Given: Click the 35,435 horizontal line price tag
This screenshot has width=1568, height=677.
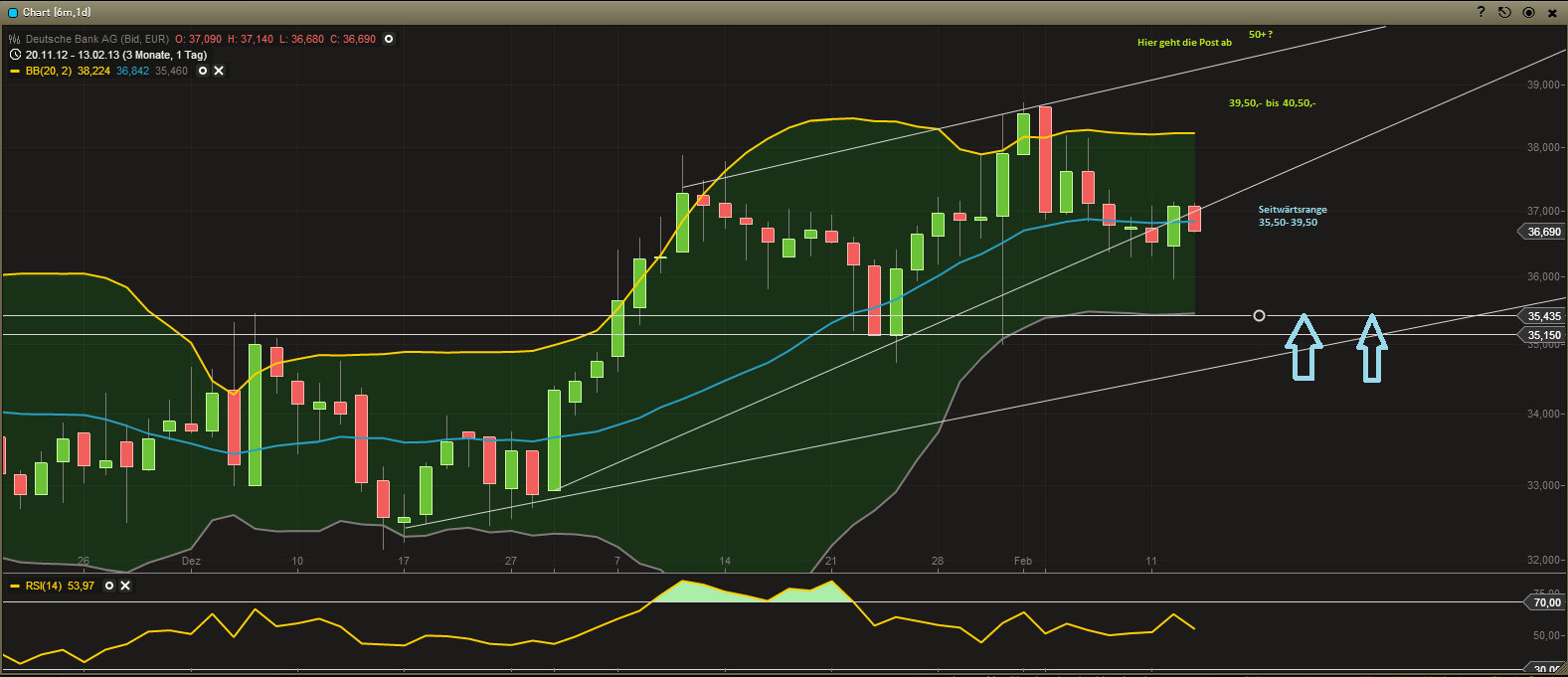Looking at the screenshot, I should tap(1542, 316).
